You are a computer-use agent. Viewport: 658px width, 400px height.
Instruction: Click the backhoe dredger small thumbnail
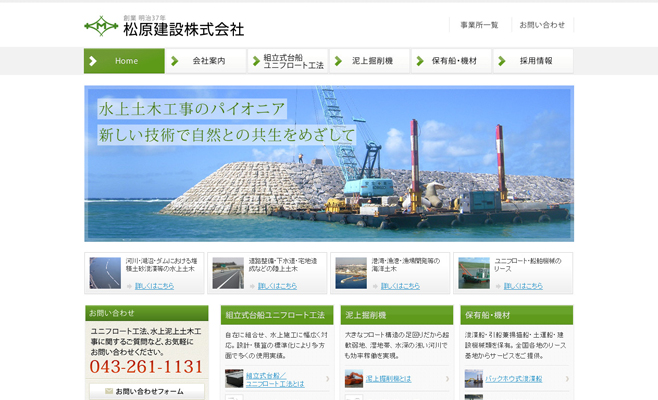(x=474, y=379)
